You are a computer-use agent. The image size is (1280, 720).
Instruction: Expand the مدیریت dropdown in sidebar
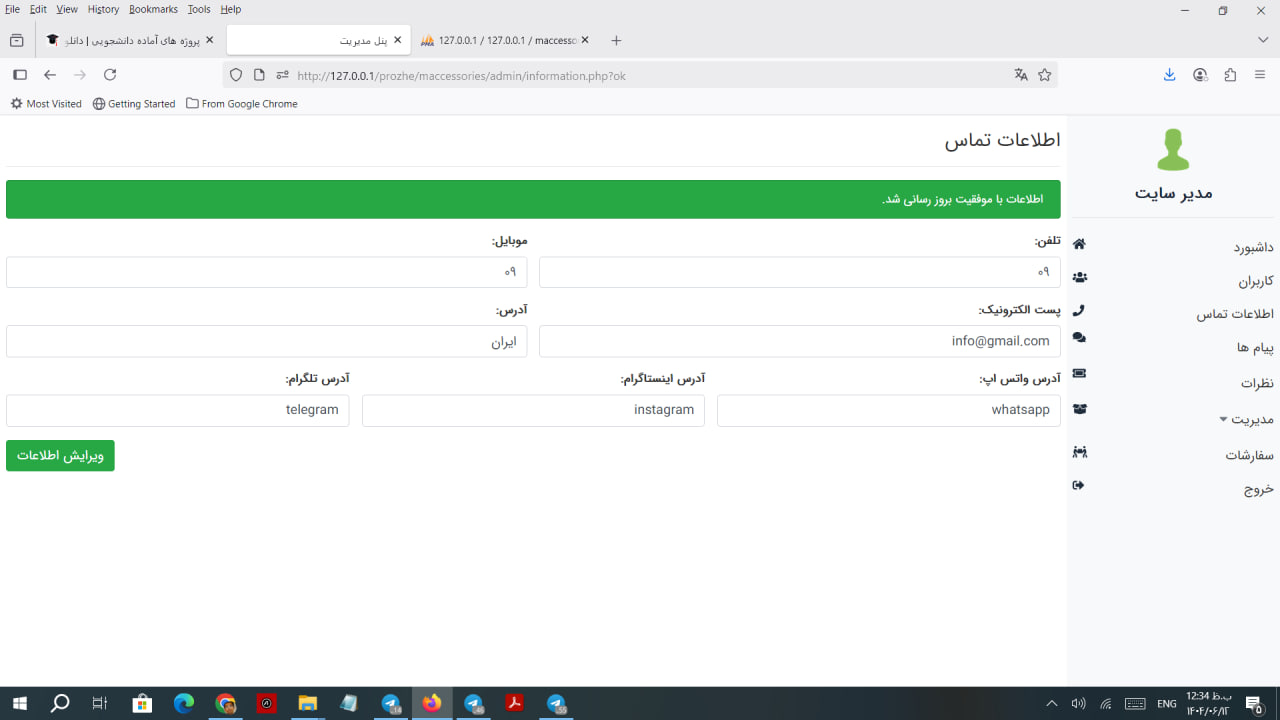pos(1245,419)
